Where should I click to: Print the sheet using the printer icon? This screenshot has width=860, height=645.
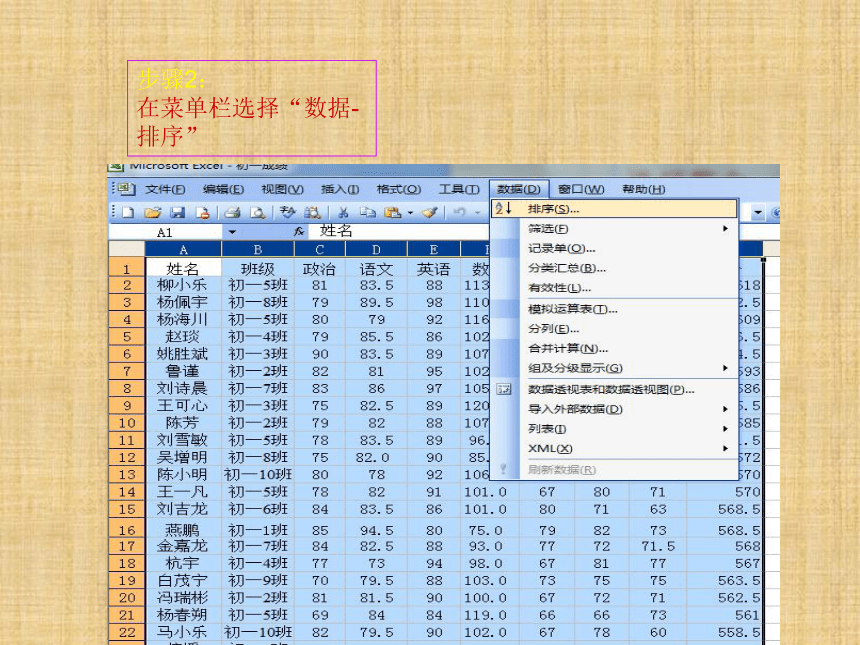click(232, 212)
